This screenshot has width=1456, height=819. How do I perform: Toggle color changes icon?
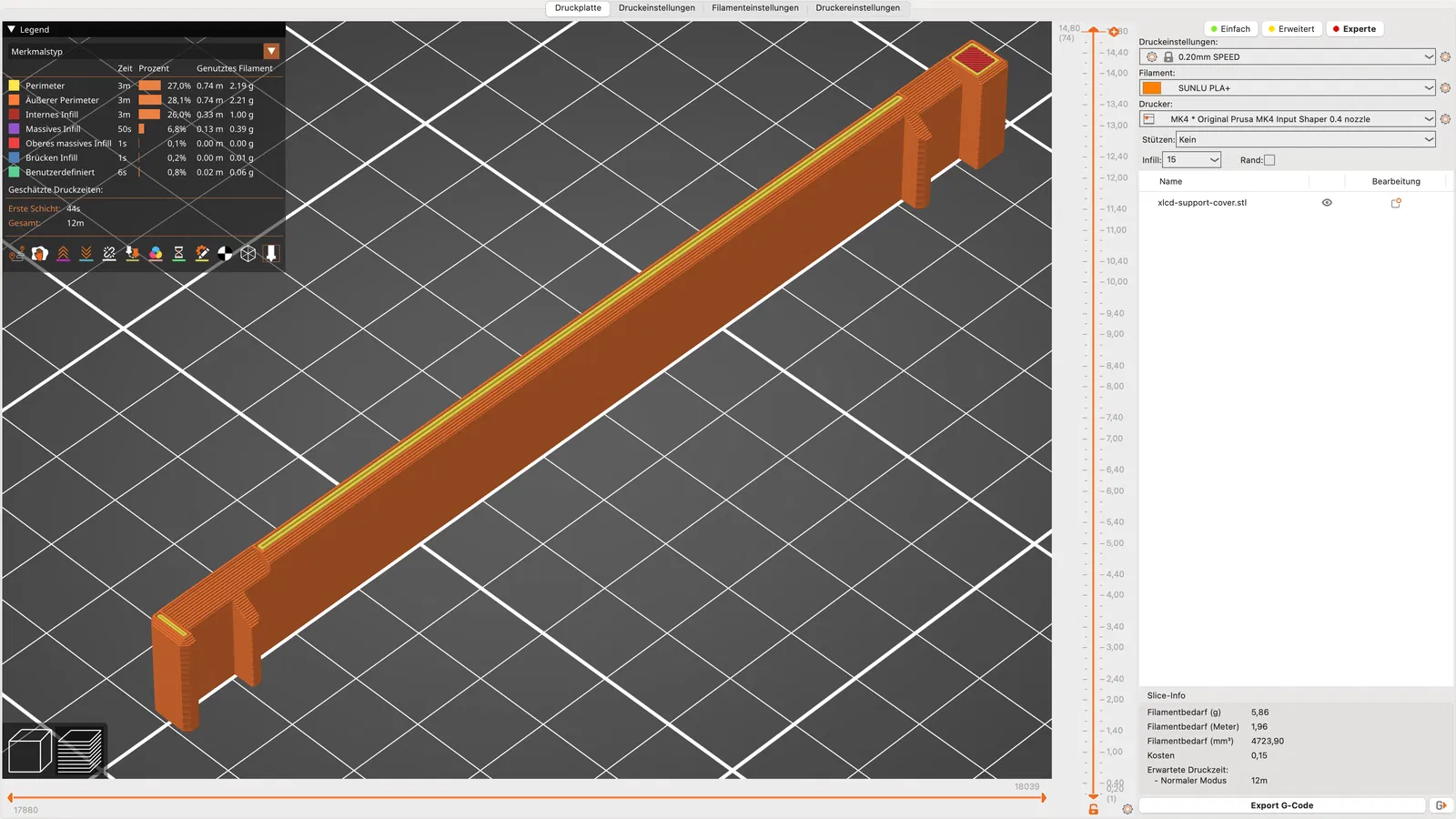(x=156, y=254)
